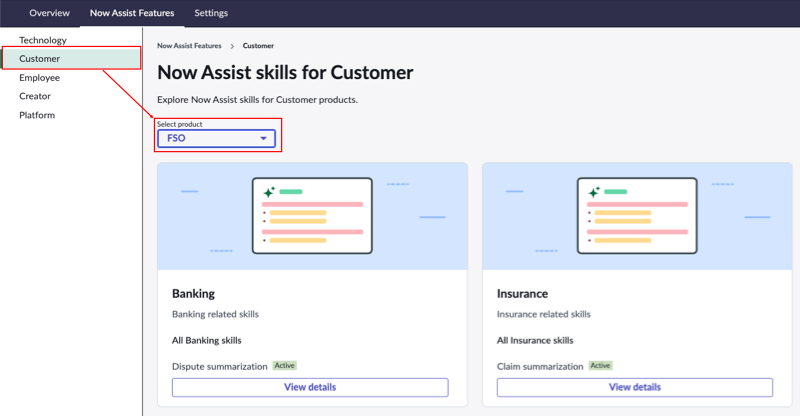This screenshot has width=800, height=416.
Task: Select Employee in the sidebar
Action: point(39,78)
